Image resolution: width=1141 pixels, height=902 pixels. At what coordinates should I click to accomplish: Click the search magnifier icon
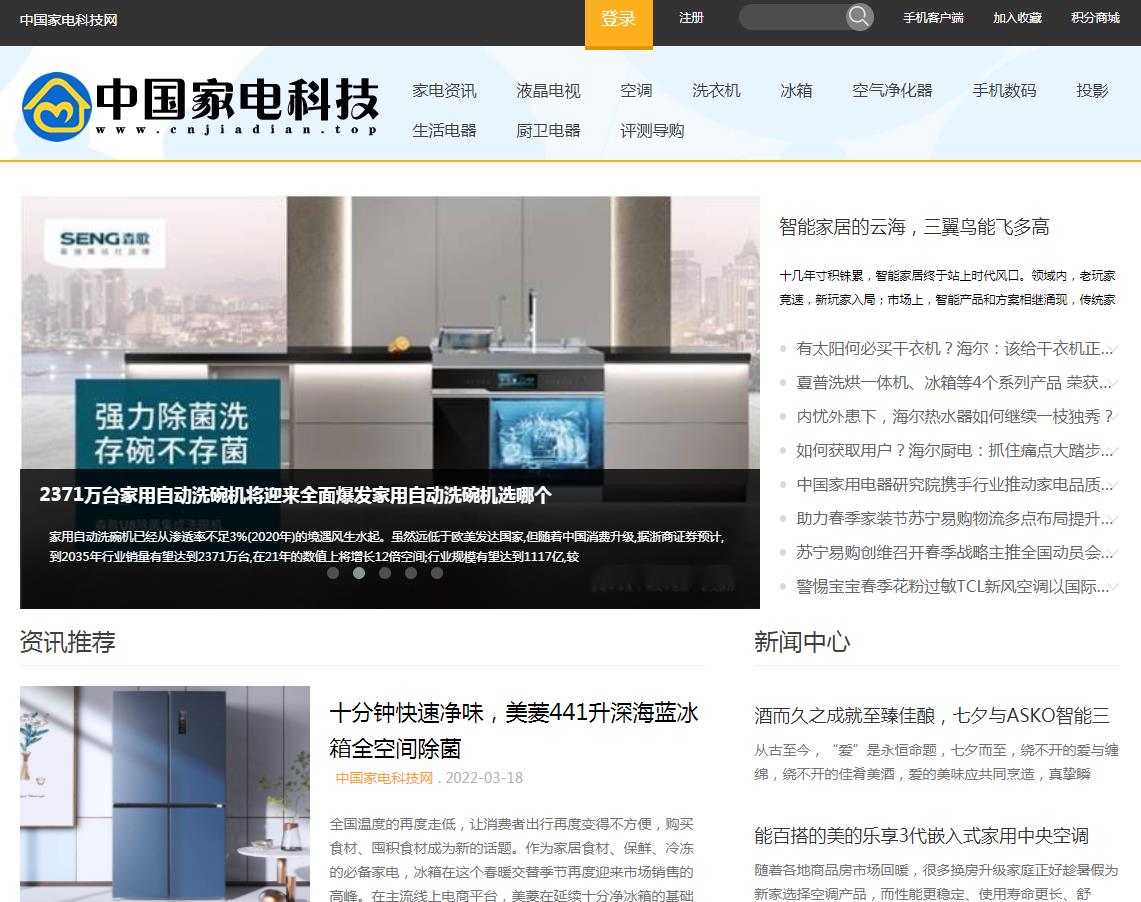tap(859, 17)
